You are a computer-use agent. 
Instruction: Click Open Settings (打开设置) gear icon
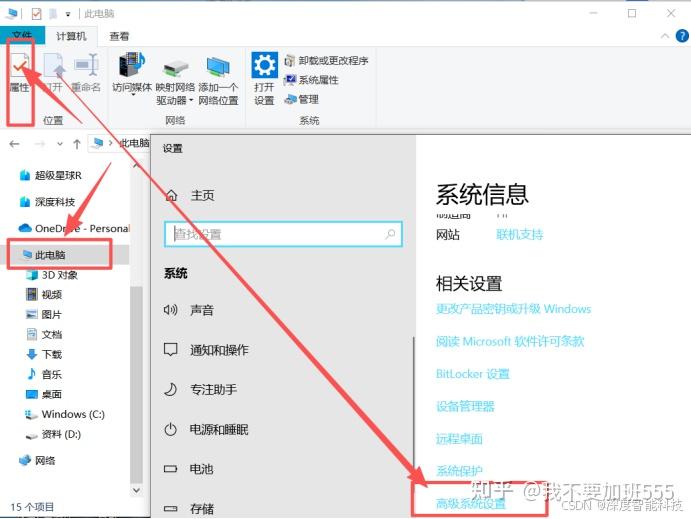click(264, 78)
